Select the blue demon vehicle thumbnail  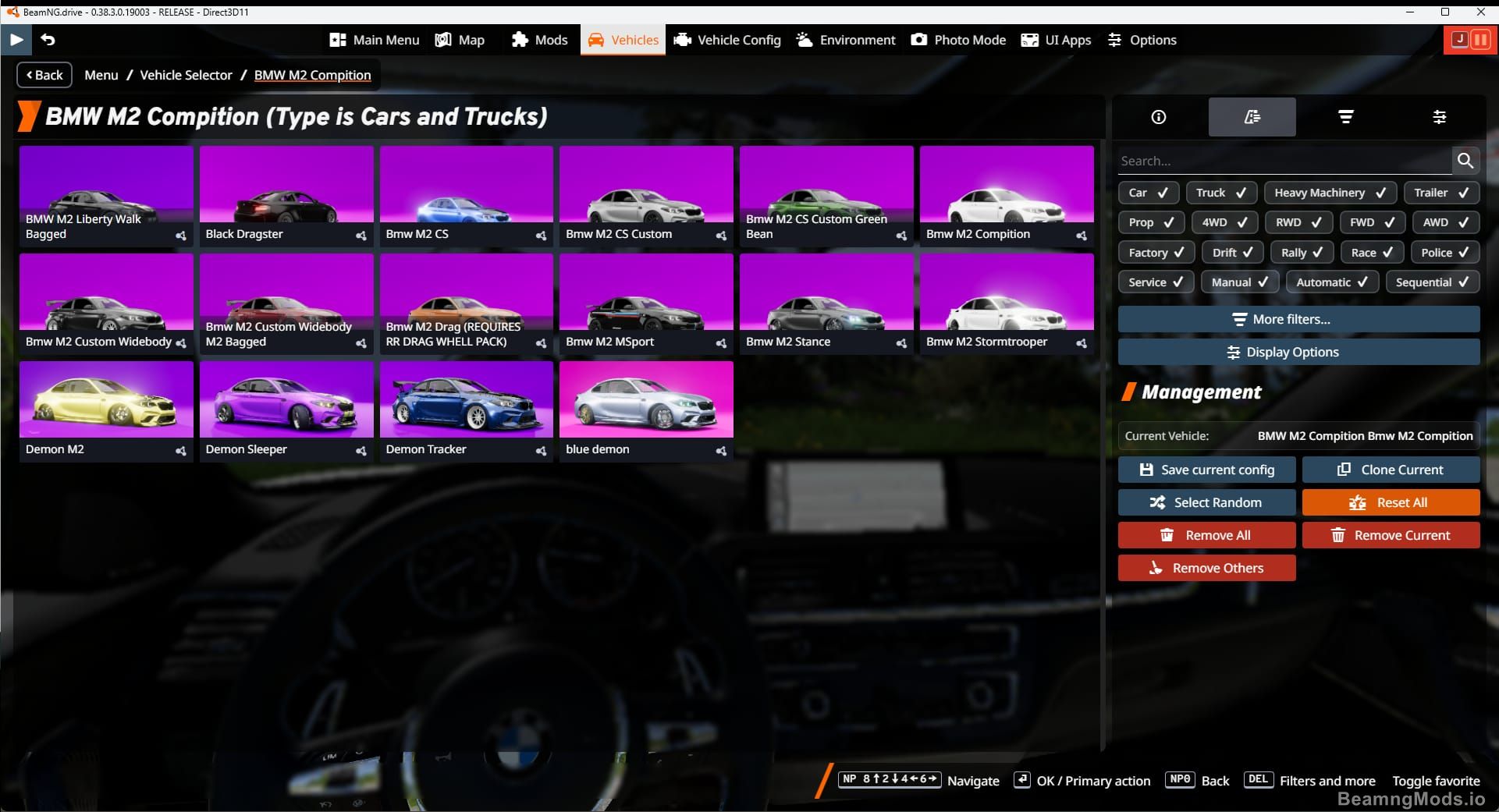point(645,402)
